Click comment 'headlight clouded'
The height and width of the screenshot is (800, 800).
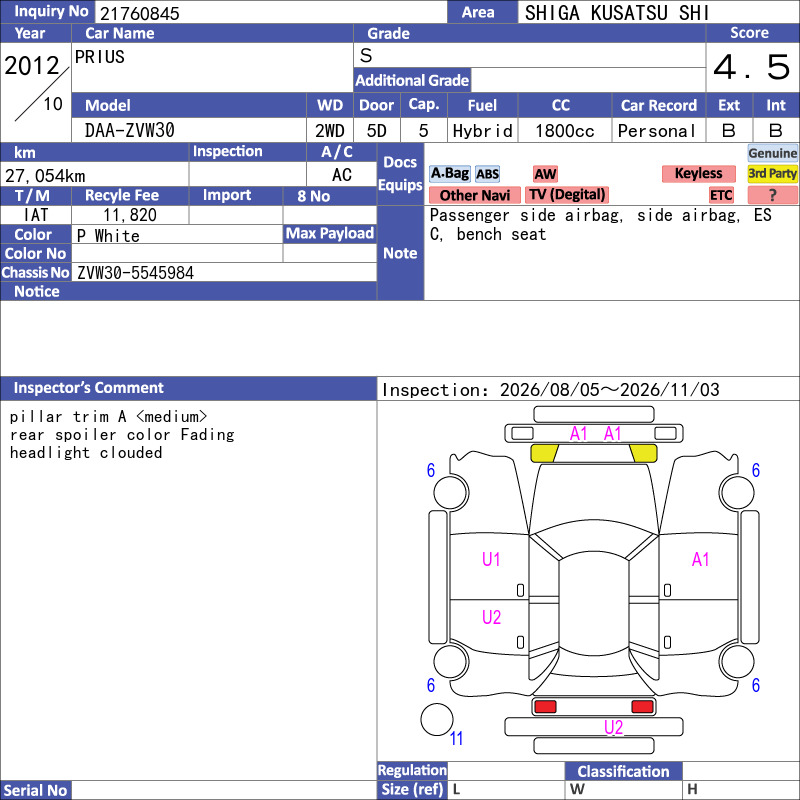pyautogui.click(x=86, y=453)
